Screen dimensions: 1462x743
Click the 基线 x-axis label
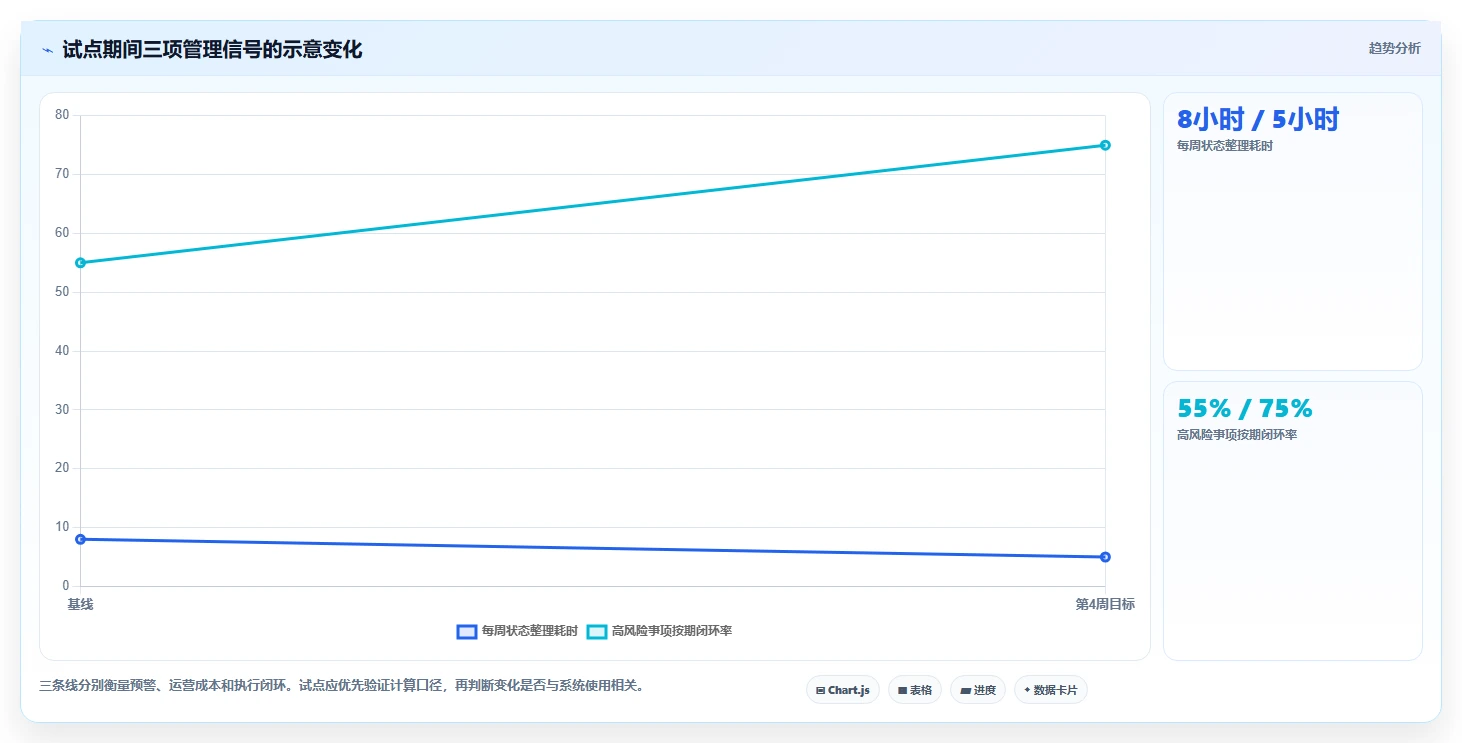pyautogui.click(x=80, y=604)
